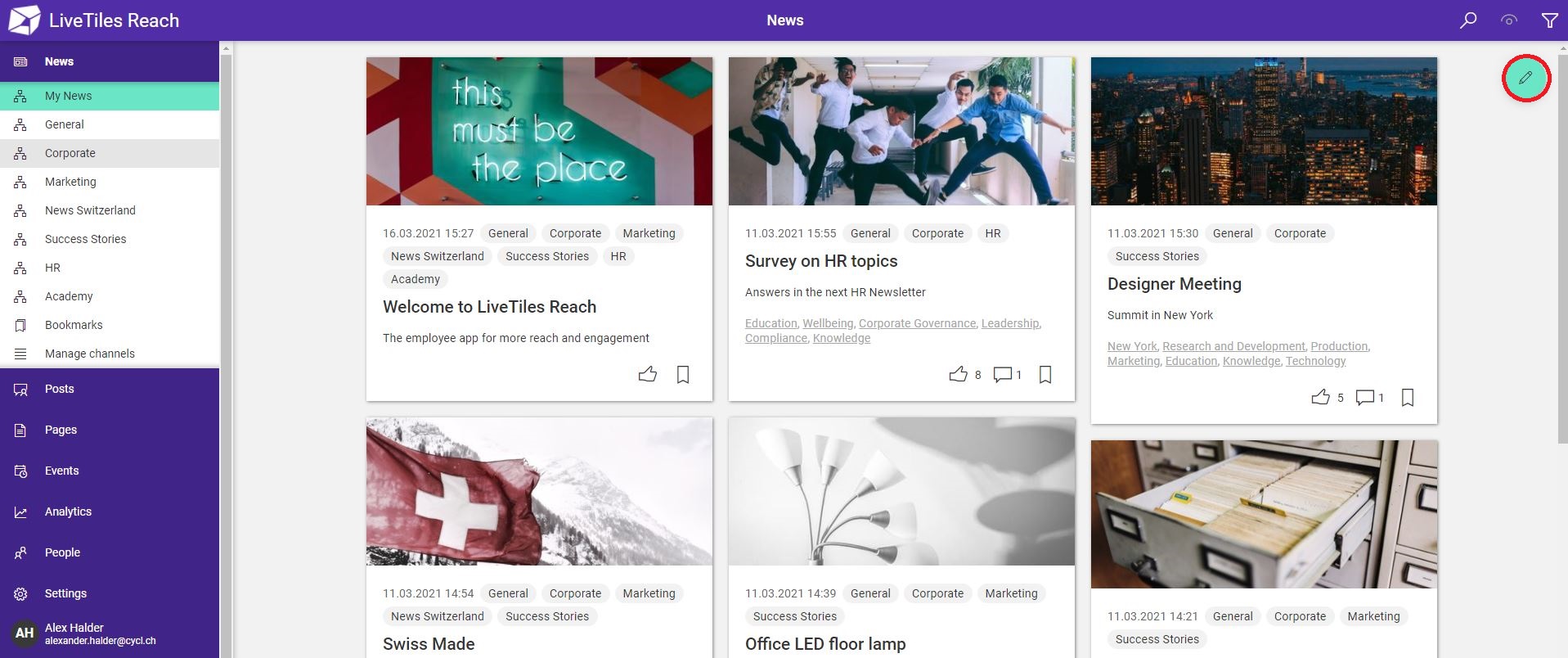Open Pages in the sidebar

pyautogui.click(x=110, y=430)
